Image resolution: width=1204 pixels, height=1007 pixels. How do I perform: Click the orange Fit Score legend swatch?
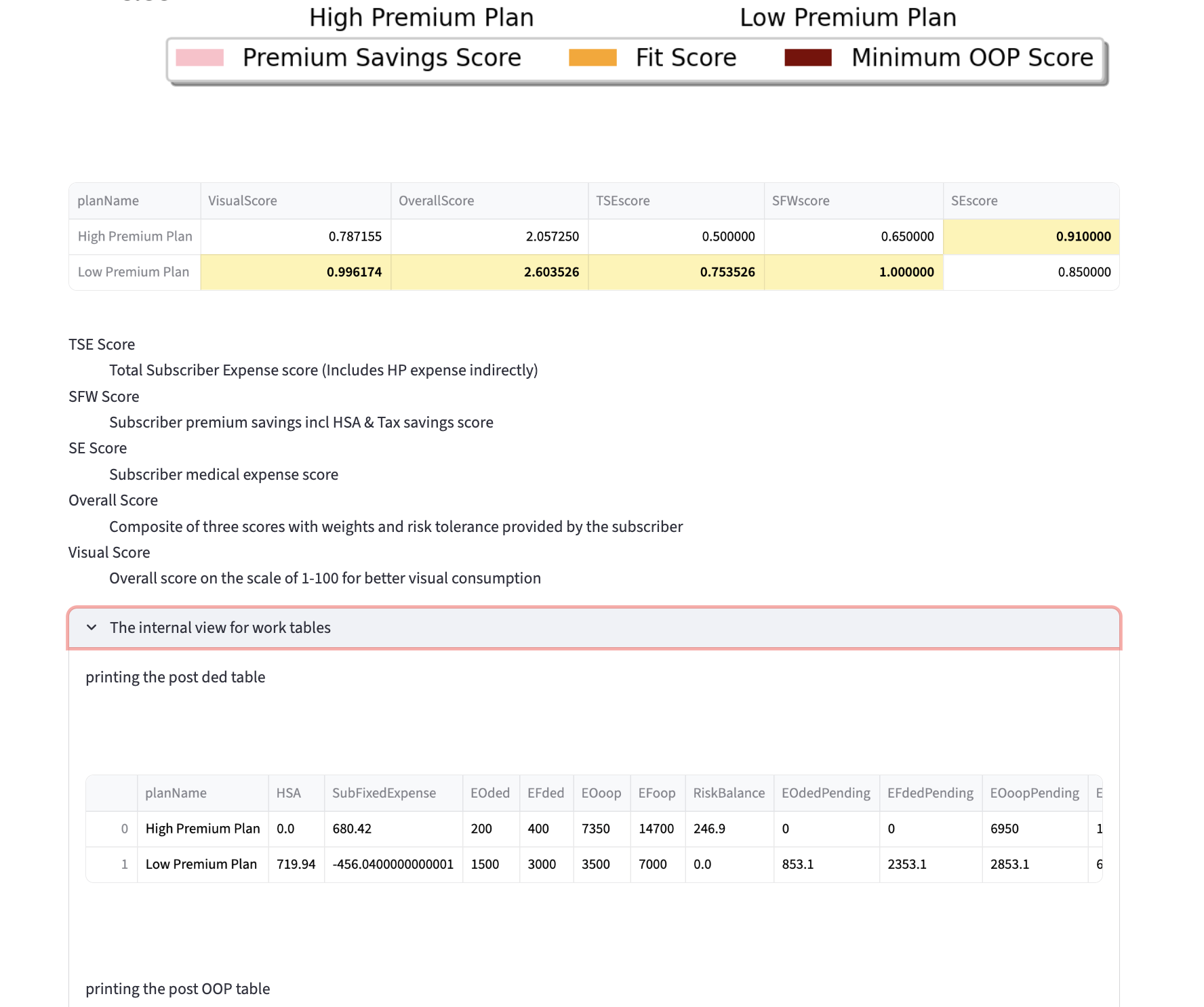coord(593,58)
